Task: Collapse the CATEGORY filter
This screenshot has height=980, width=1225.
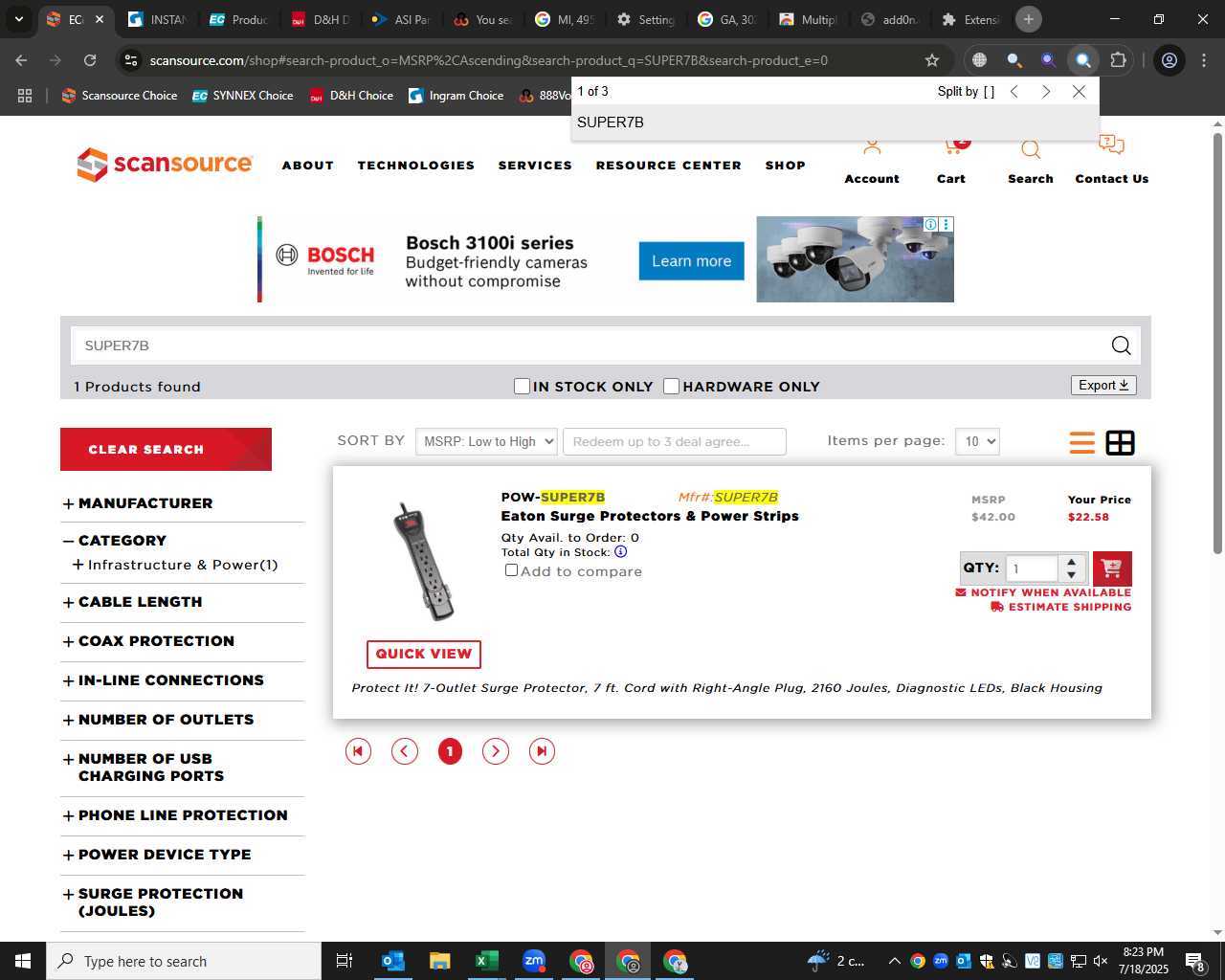Action: point(115,541)
